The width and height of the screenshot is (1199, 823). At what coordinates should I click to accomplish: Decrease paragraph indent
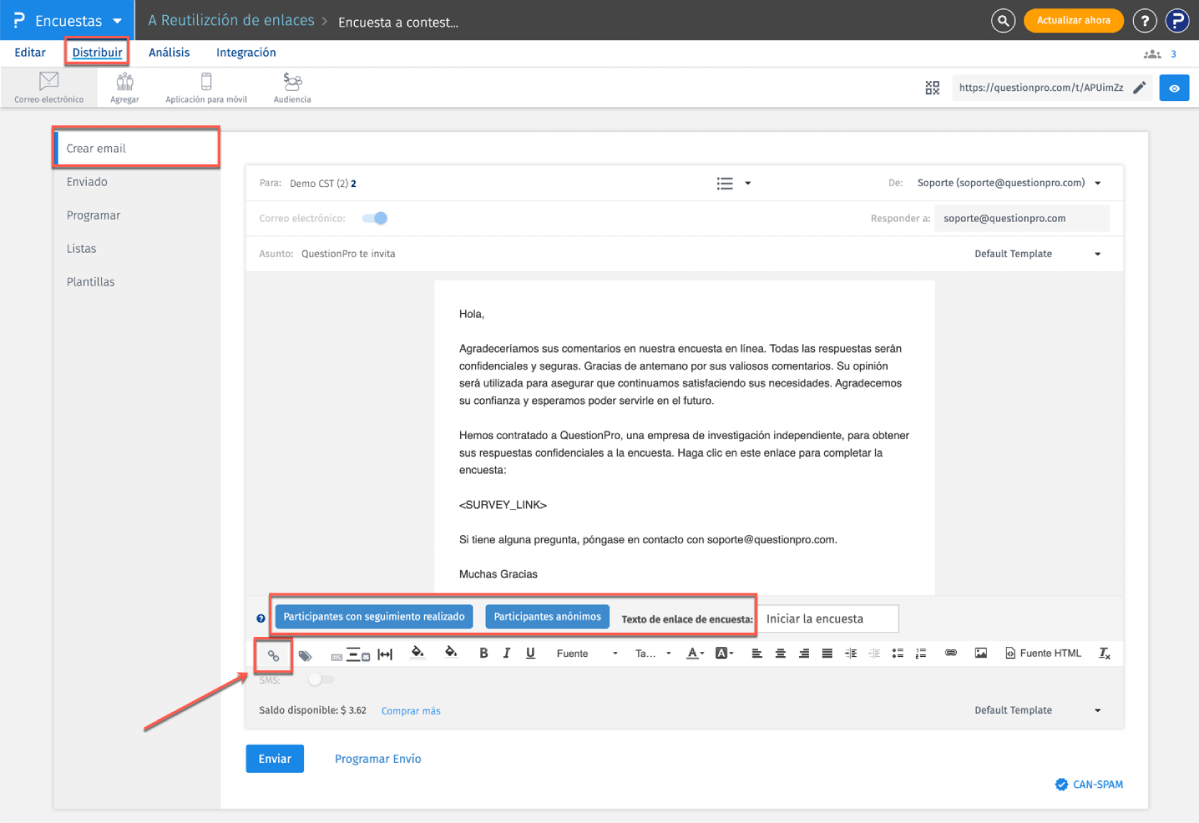pyautogui.click(x=874, y=653)
